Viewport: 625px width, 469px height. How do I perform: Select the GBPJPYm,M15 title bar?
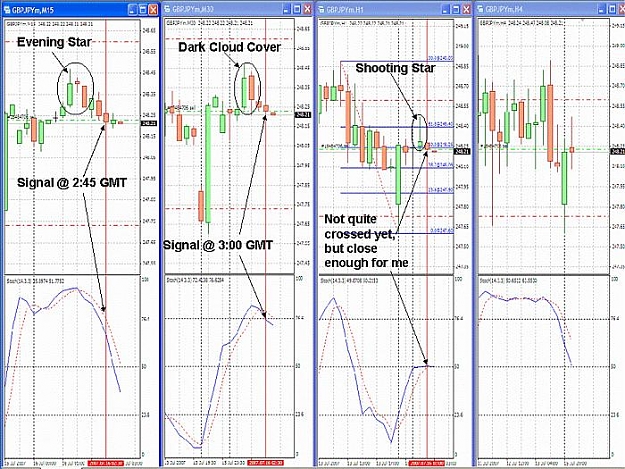80,10
